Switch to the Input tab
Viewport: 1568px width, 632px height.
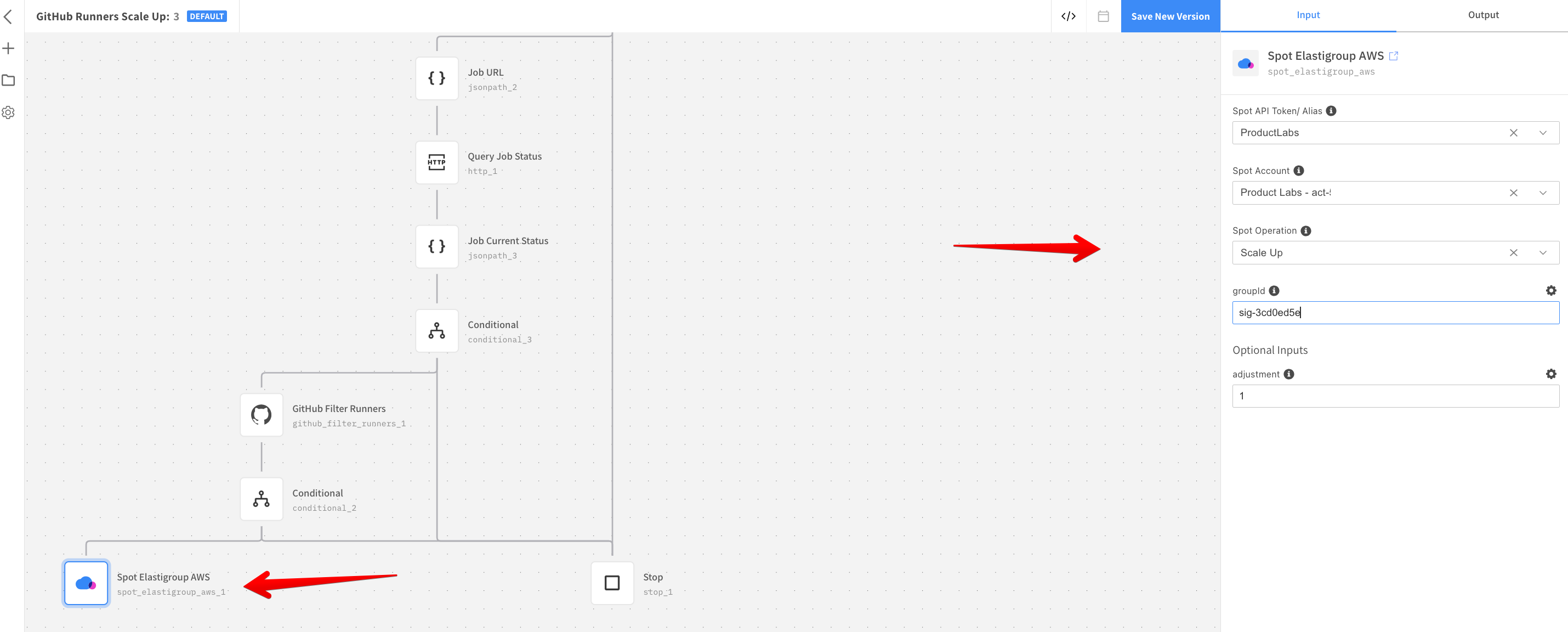(x=1308, y=15)
